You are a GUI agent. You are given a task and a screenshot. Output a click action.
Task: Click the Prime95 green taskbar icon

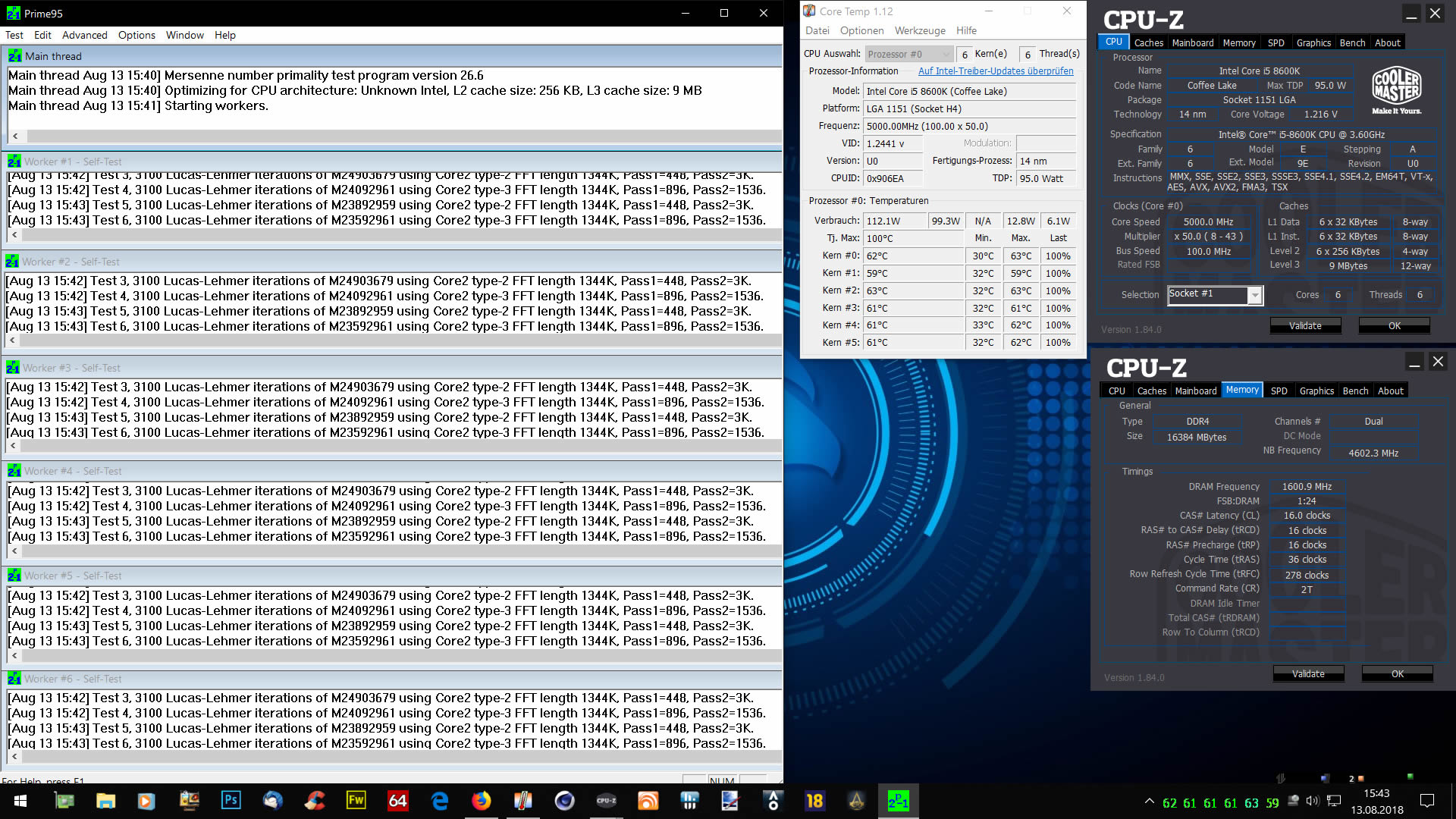tap(898, 801)
